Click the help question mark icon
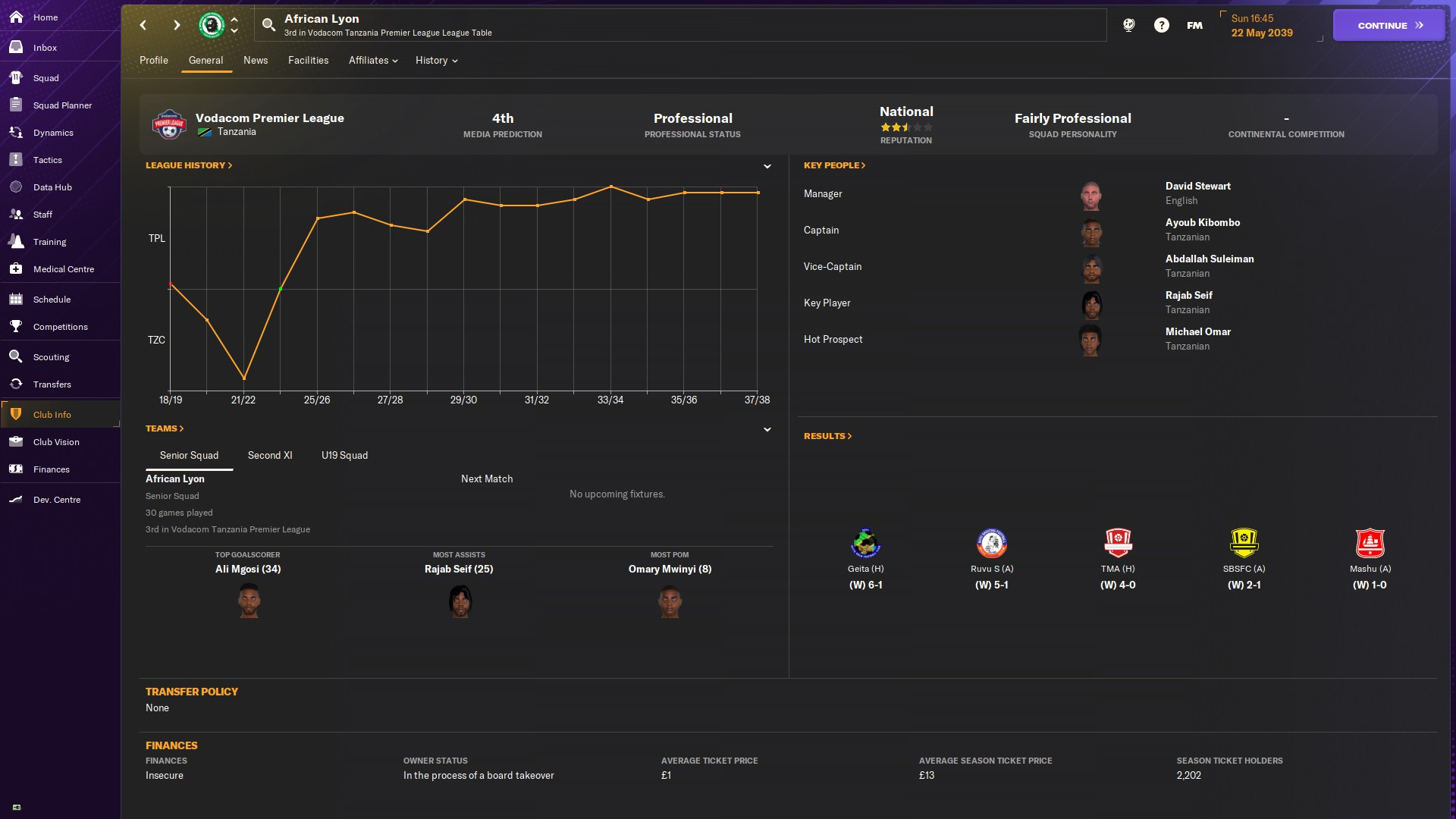The width and height of the screenshot is (1456, 819). click(1161, 25)
